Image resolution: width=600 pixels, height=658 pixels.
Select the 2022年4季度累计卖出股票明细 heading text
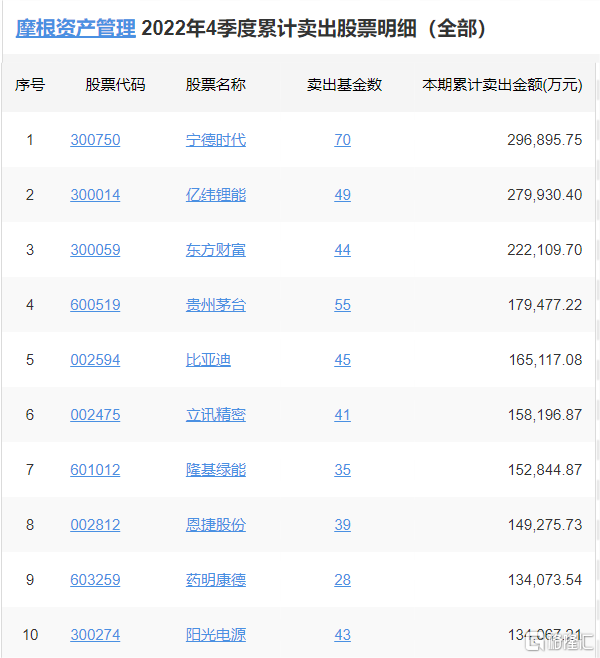279,29
